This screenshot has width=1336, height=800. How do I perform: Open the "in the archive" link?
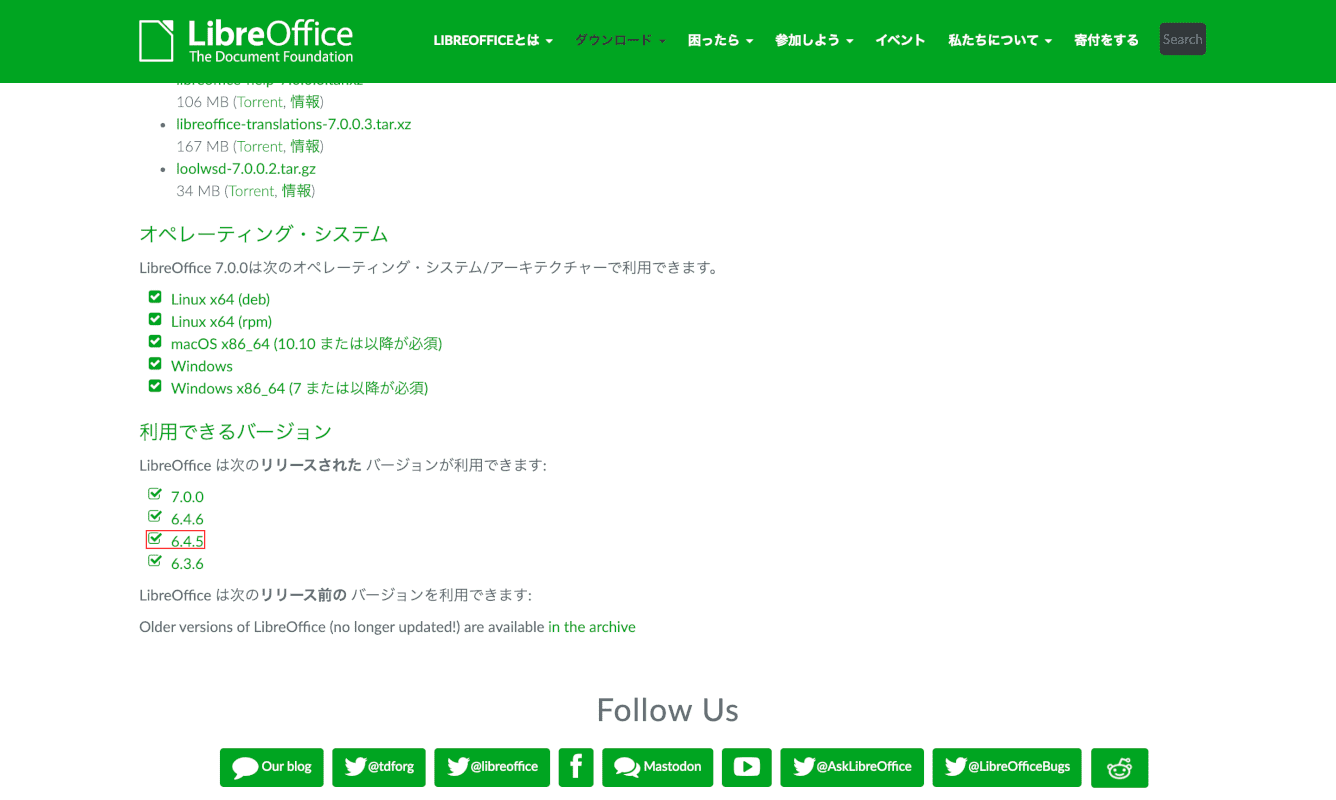coord(592,627)
